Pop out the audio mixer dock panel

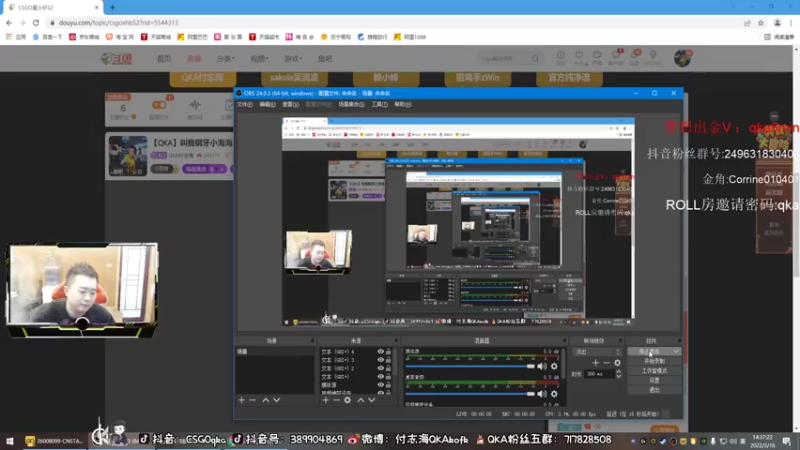tap(564, 341)
